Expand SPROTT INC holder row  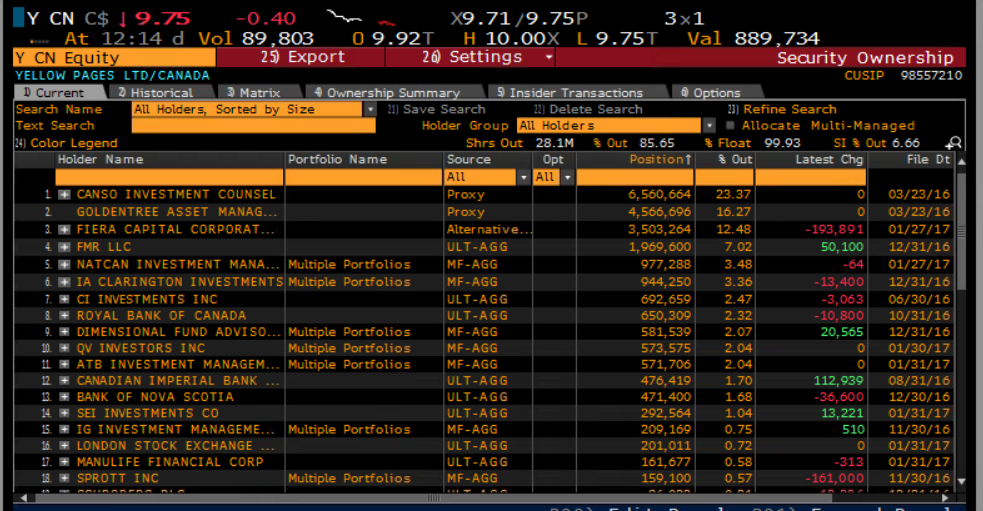(64, 479)
